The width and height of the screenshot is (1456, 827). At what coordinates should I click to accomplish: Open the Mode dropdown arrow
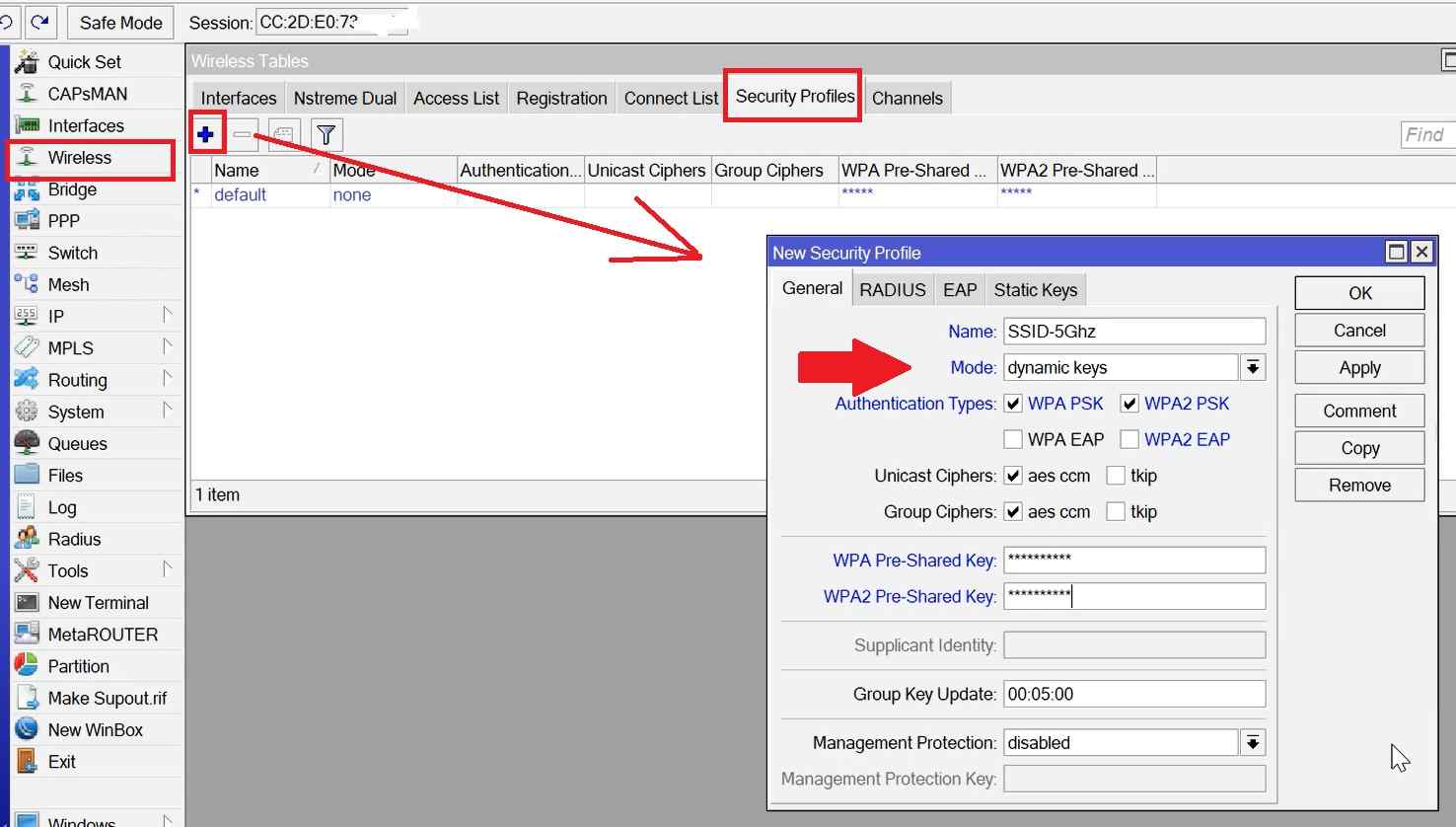click(x=1253, y=367)
